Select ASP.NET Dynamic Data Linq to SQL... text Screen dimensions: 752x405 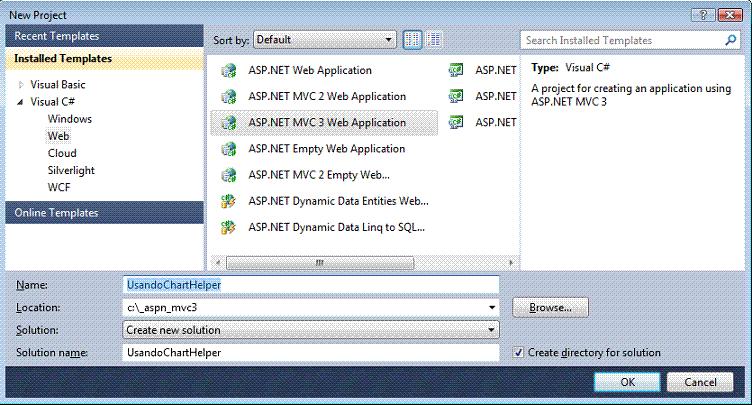point(336,227)
